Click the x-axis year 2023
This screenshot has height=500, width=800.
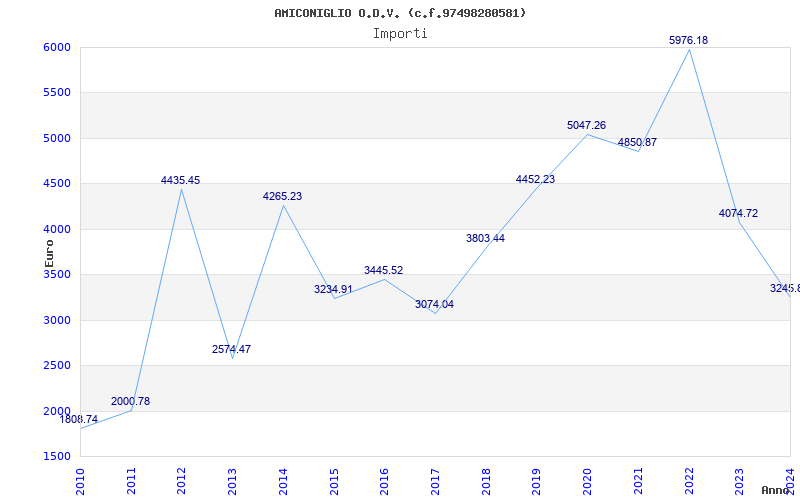[x=739, y=481]
